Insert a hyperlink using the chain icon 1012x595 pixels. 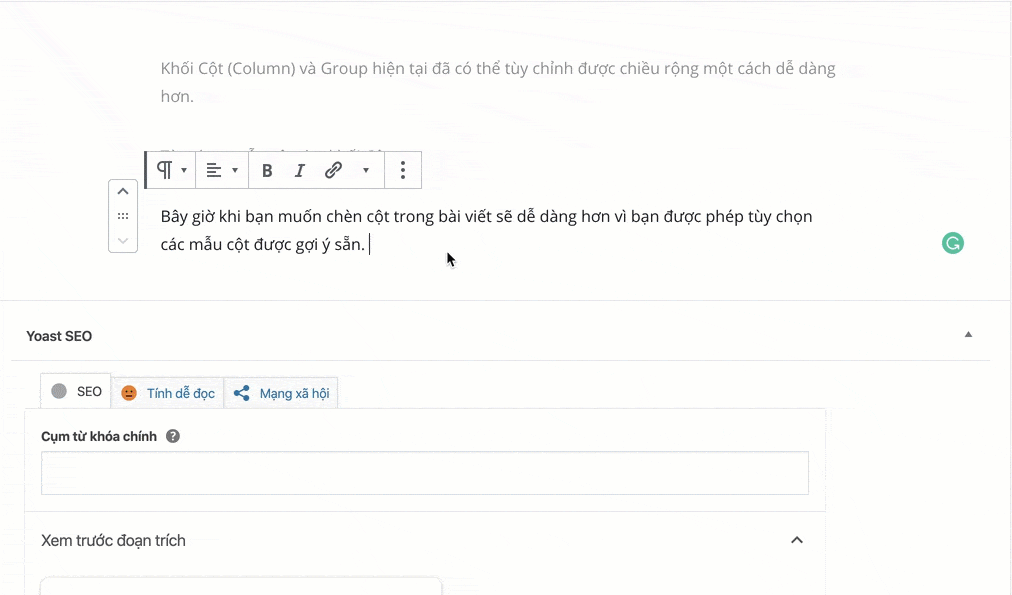click(332, 170)
